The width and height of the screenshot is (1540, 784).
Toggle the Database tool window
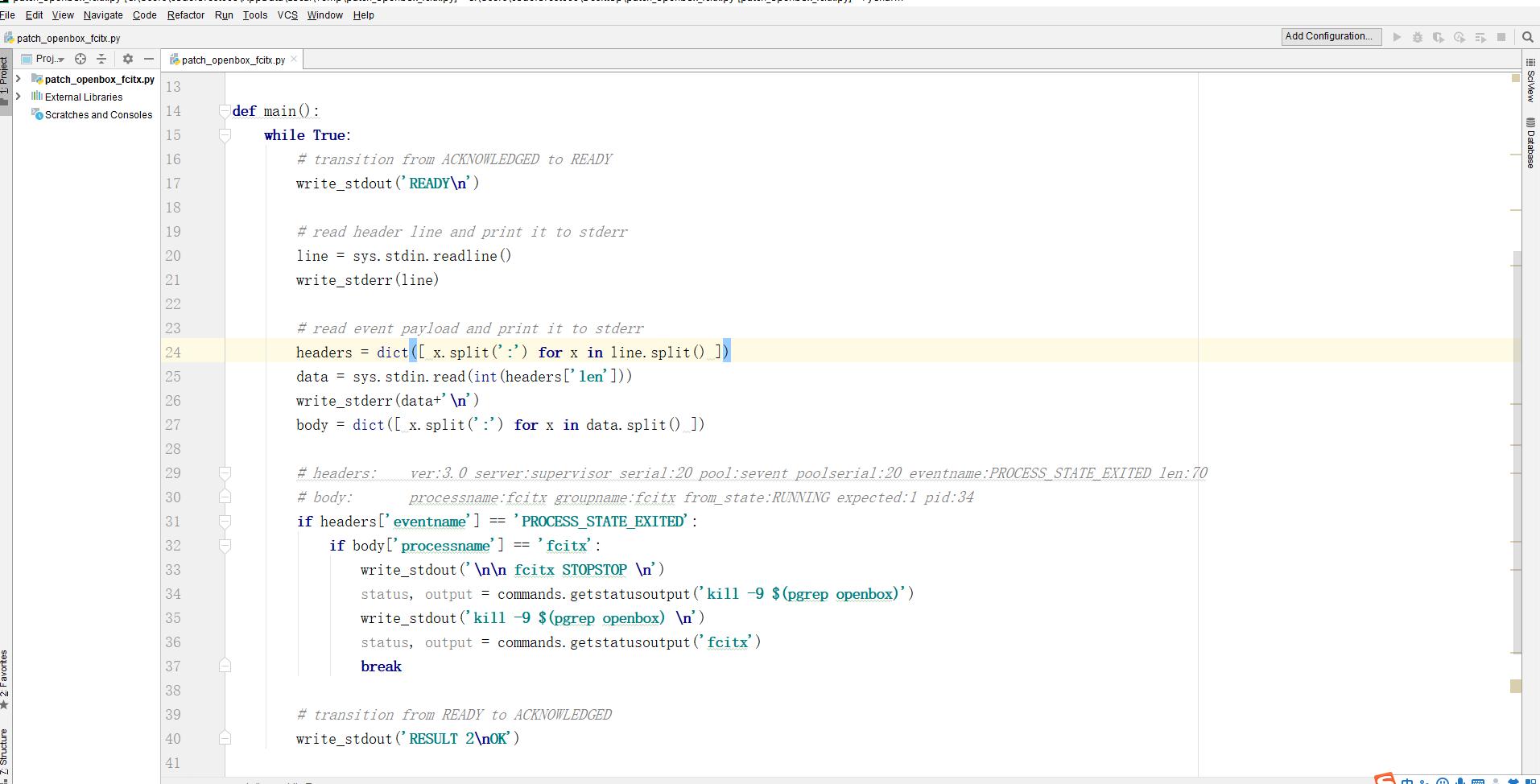[x=1530, y=143]
